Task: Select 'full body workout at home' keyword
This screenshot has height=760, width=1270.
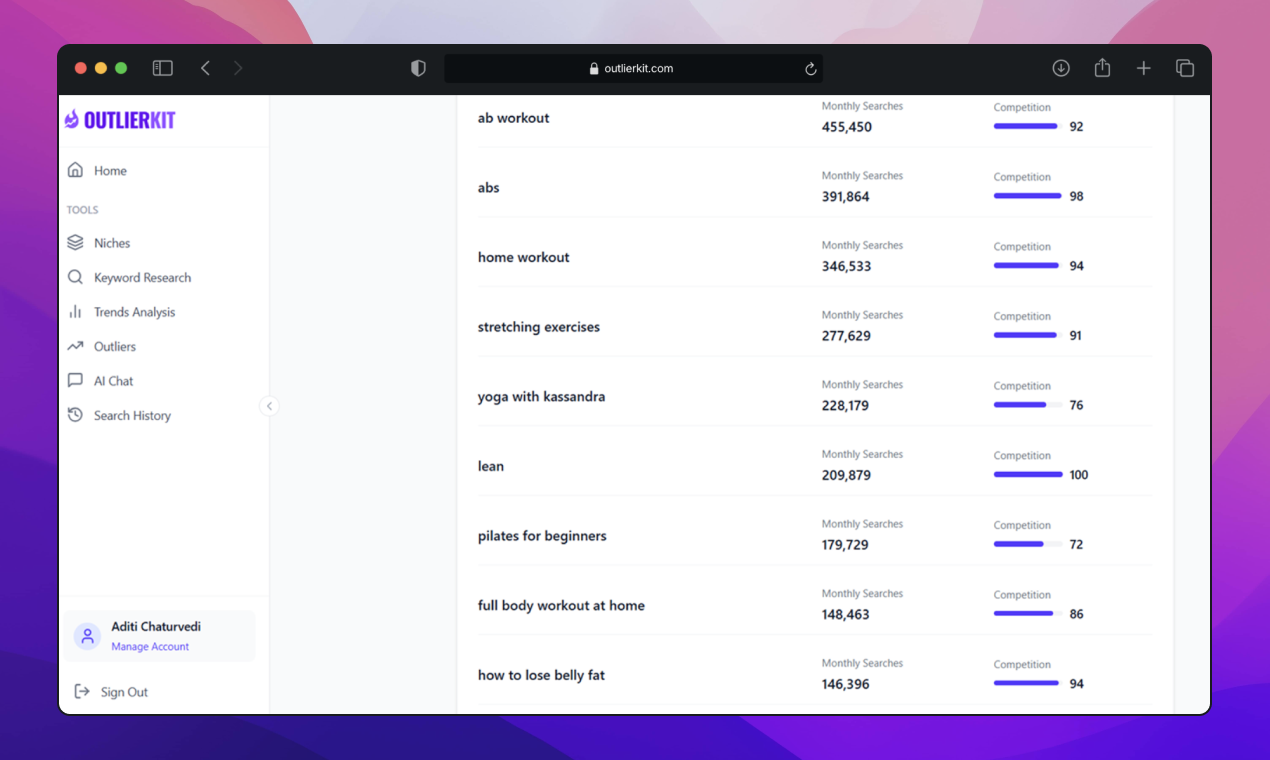Action: 561,605
